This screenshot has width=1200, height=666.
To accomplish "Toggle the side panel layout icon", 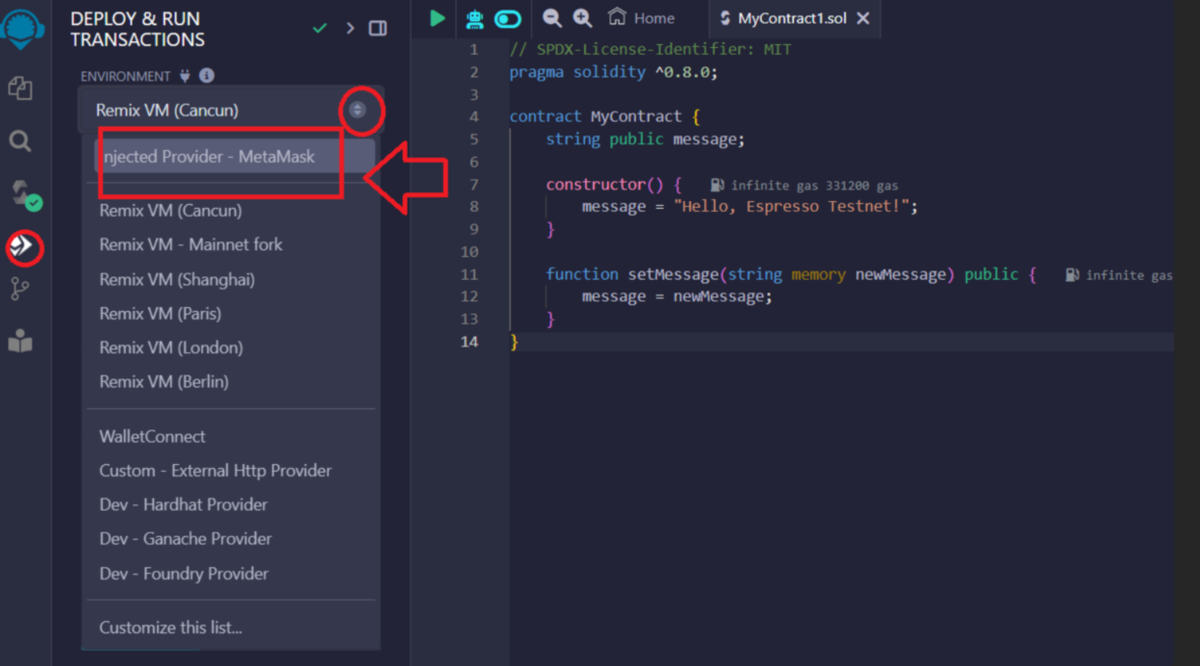I will pos(378,28).
